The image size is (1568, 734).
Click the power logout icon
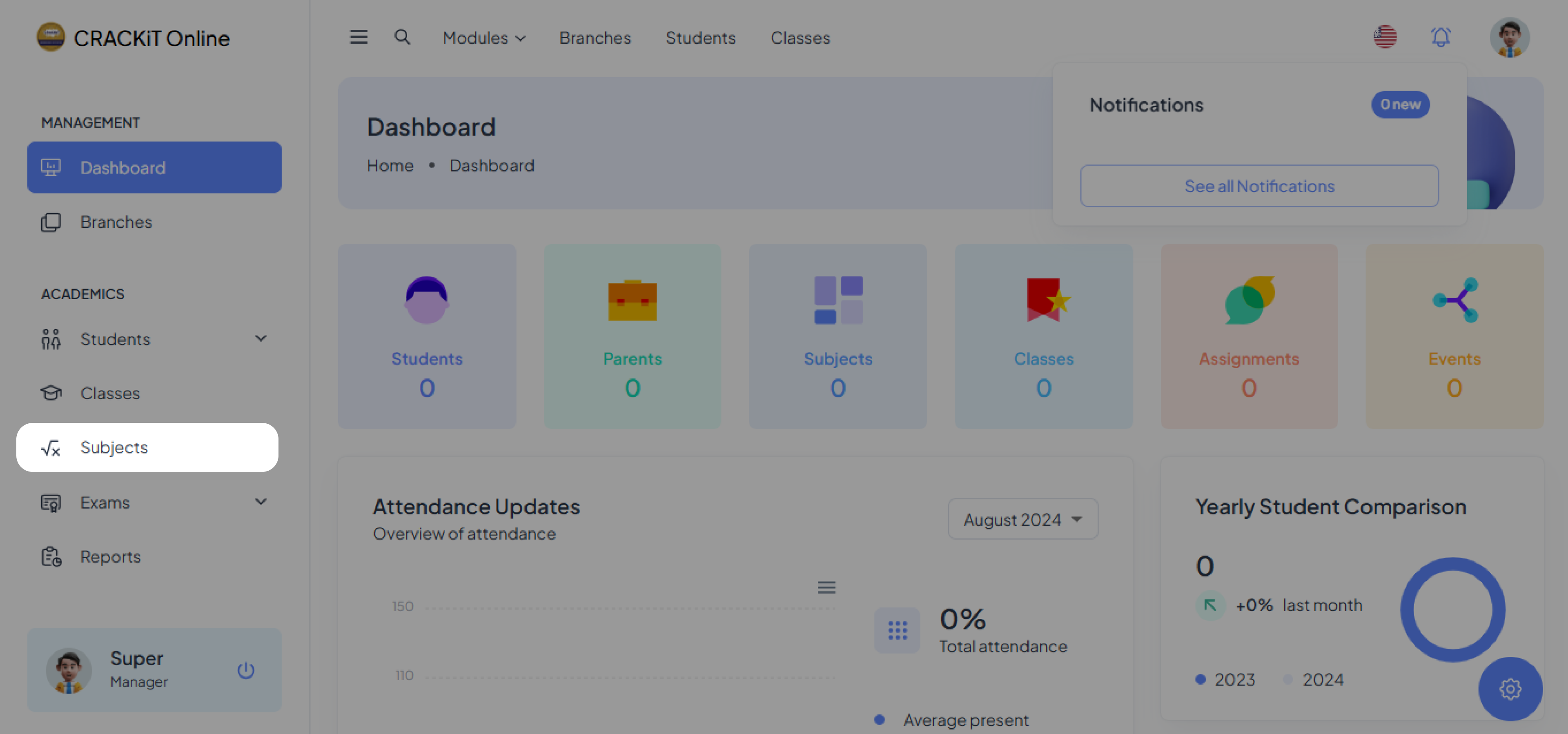pos(246,670)
